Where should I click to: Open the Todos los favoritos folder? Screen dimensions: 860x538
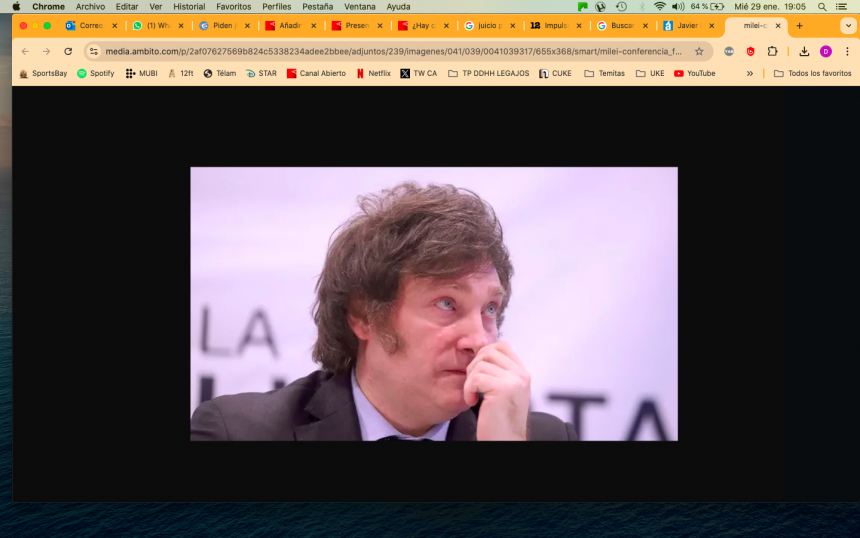812,73
